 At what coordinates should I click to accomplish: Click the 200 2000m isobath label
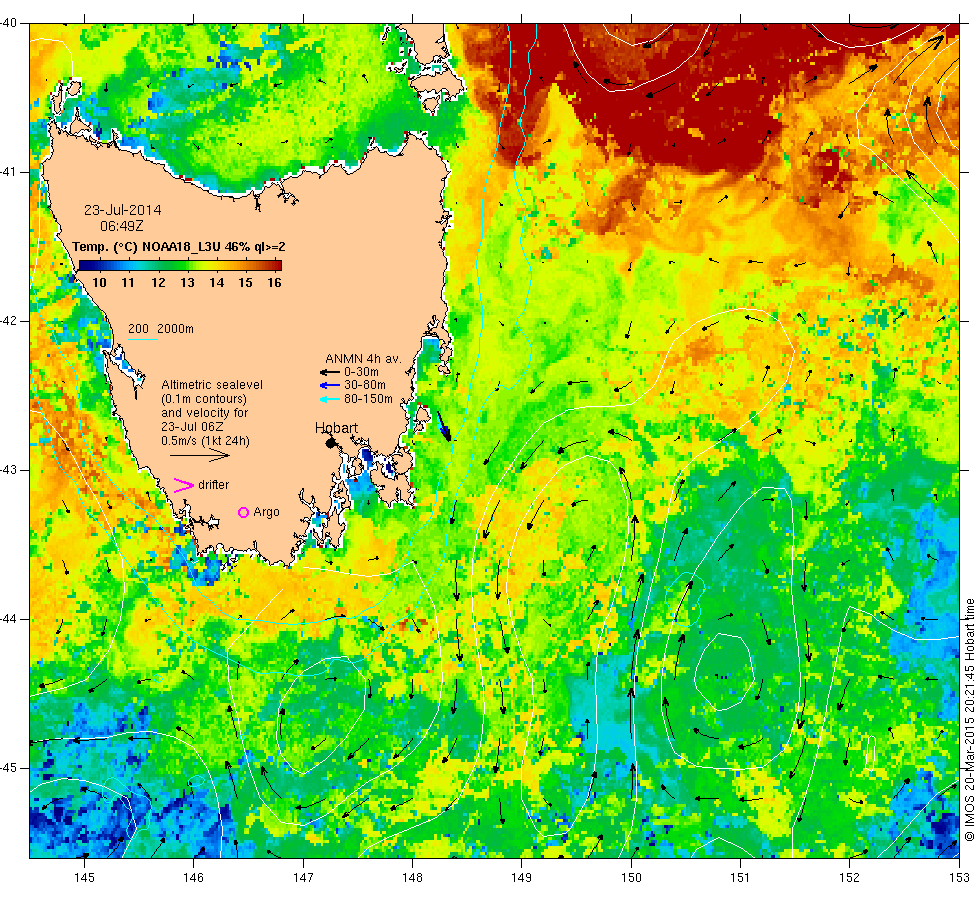[x=161, y=329]
